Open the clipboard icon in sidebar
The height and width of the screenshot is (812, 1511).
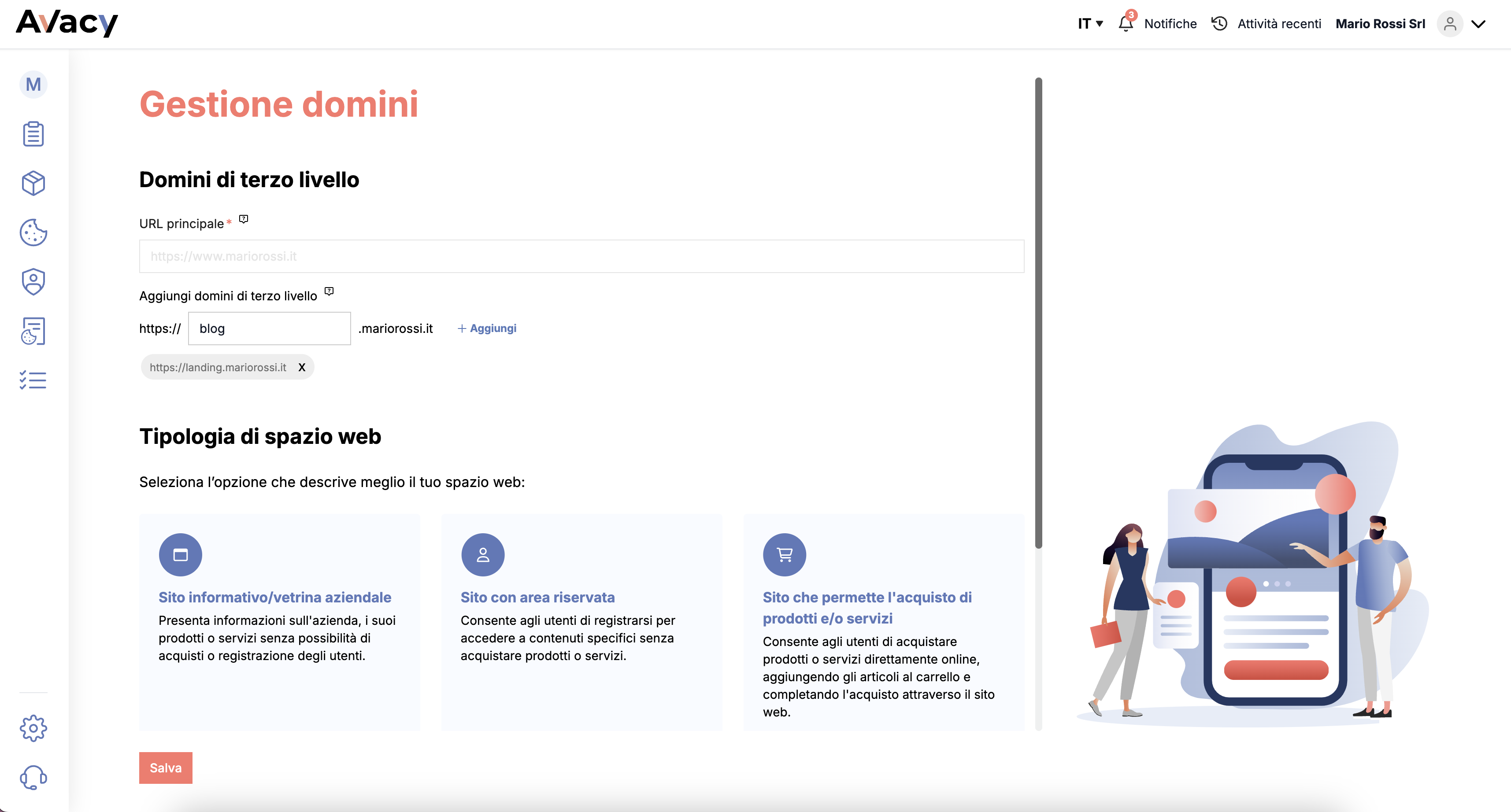coord(33,134)
